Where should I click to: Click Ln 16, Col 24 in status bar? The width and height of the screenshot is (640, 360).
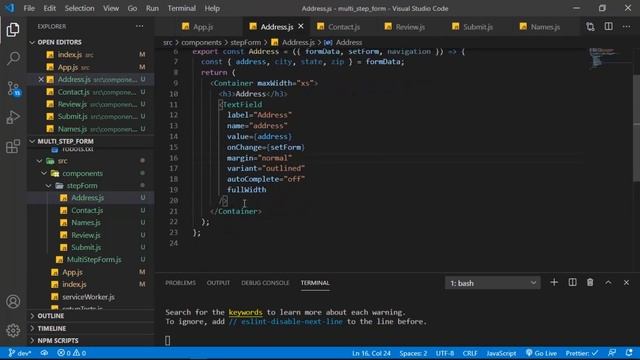(x=371, y=353)
